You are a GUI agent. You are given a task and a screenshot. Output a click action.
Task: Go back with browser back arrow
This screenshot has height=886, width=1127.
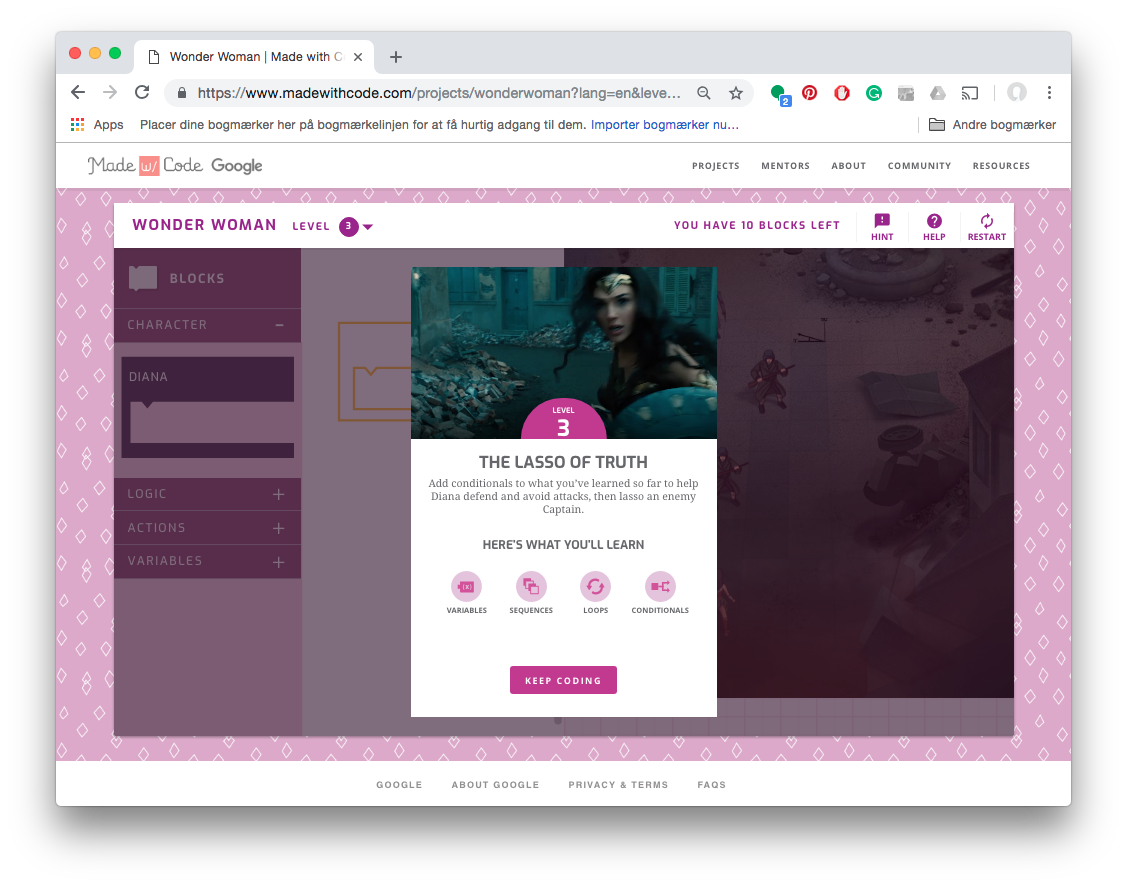[78, 93]
